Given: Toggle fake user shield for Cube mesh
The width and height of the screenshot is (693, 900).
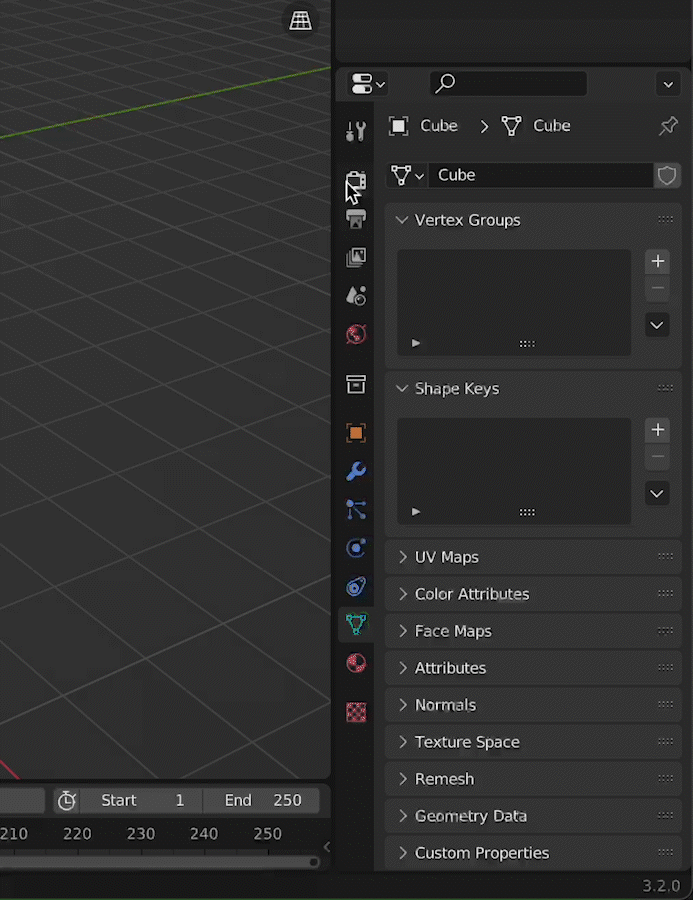Looking at the screenshot, I should coord(667,175).
